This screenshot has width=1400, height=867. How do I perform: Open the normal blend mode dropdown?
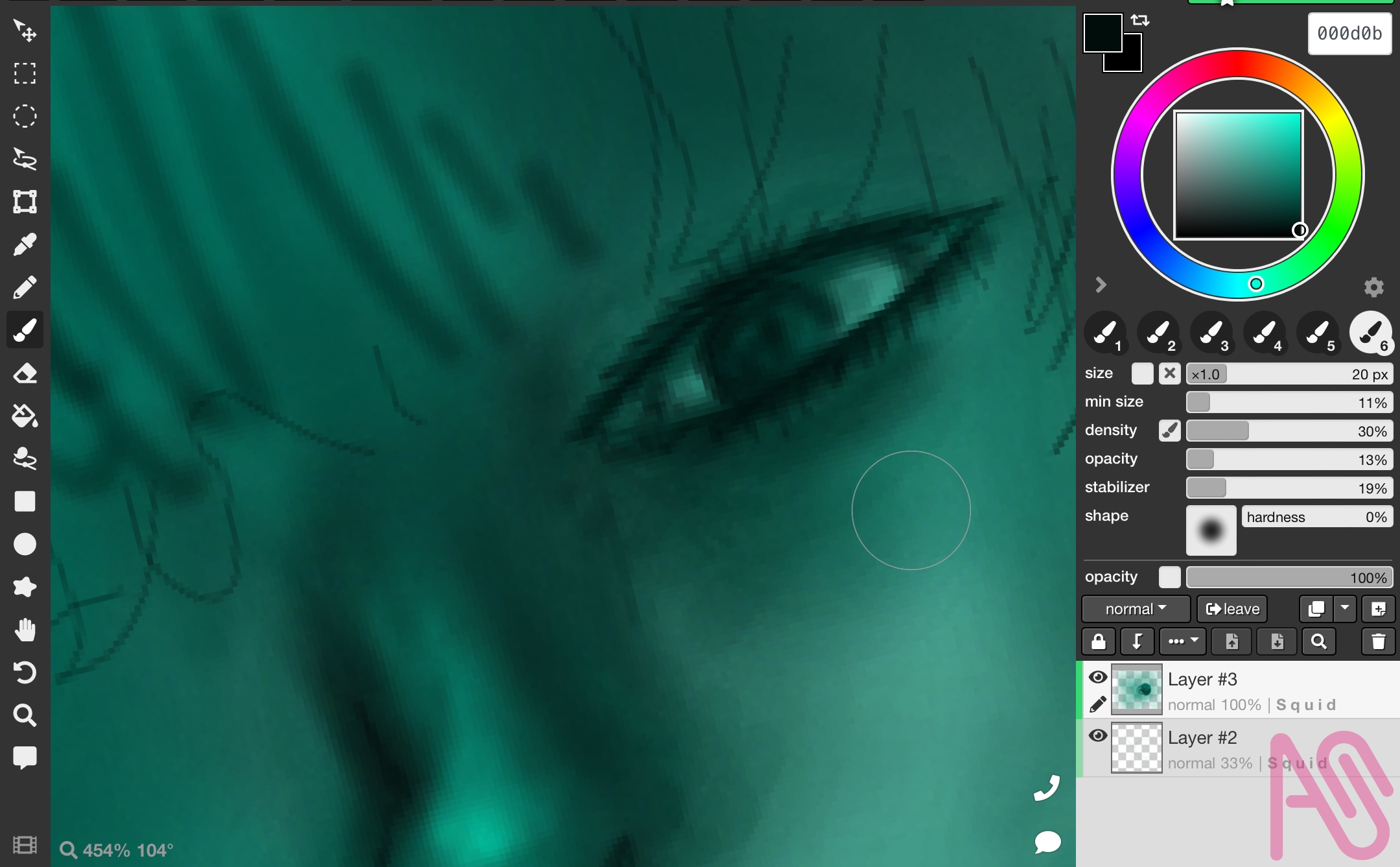(x=1136, y=609)
